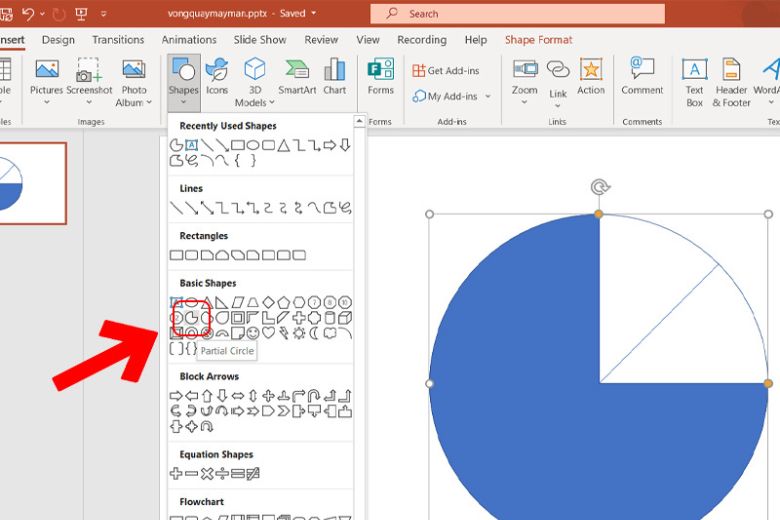Viewport: 780px width, 520px height.
Task: Select the Division Sign equation shape
Action: coord(222,474)
